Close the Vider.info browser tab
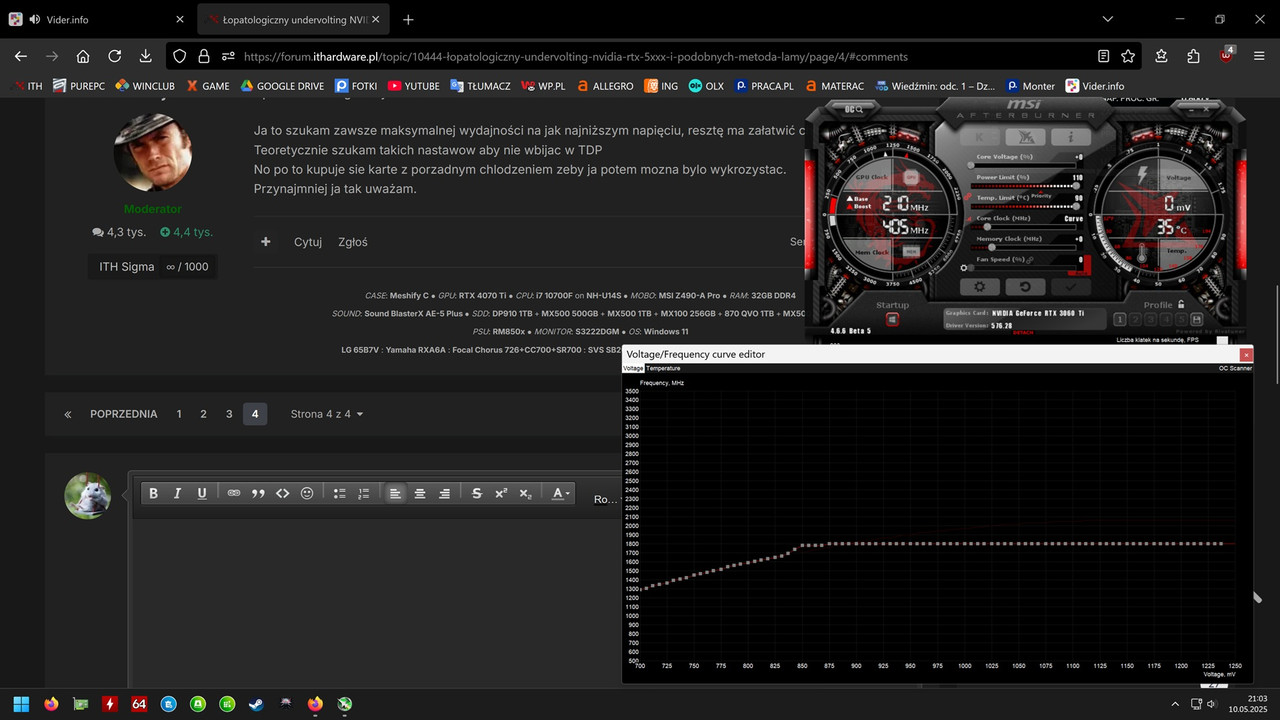This screenshot has height=720, width=1280. point(179,19)
